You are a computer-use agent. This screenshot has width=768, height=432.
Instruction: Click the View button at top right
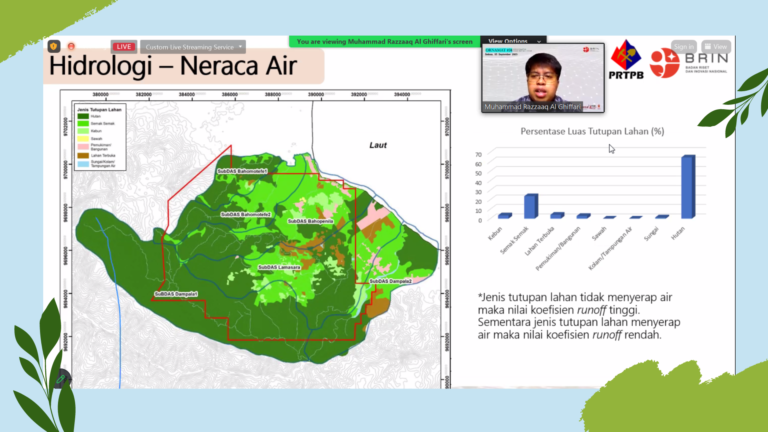[716, 46]
